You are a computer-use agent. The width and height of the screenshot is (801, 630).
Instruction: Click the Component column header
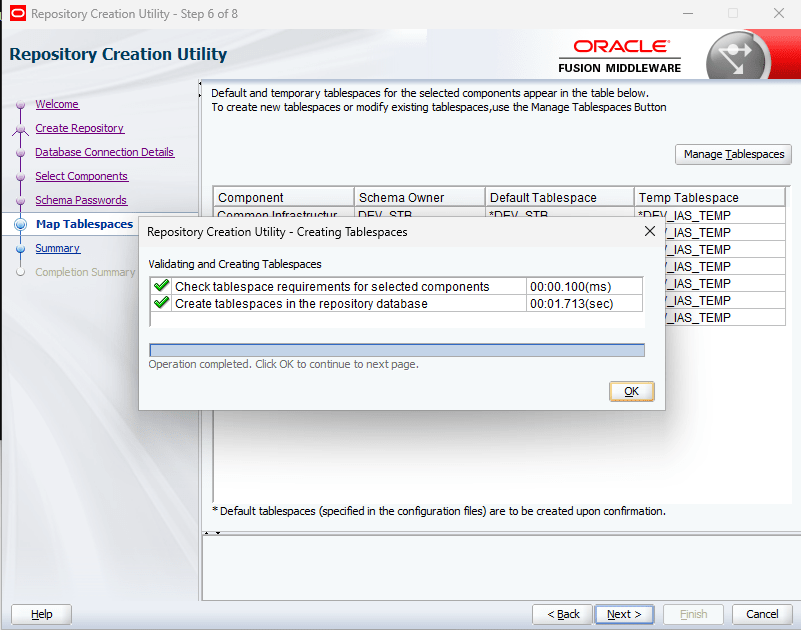click(x=284, y=197)
